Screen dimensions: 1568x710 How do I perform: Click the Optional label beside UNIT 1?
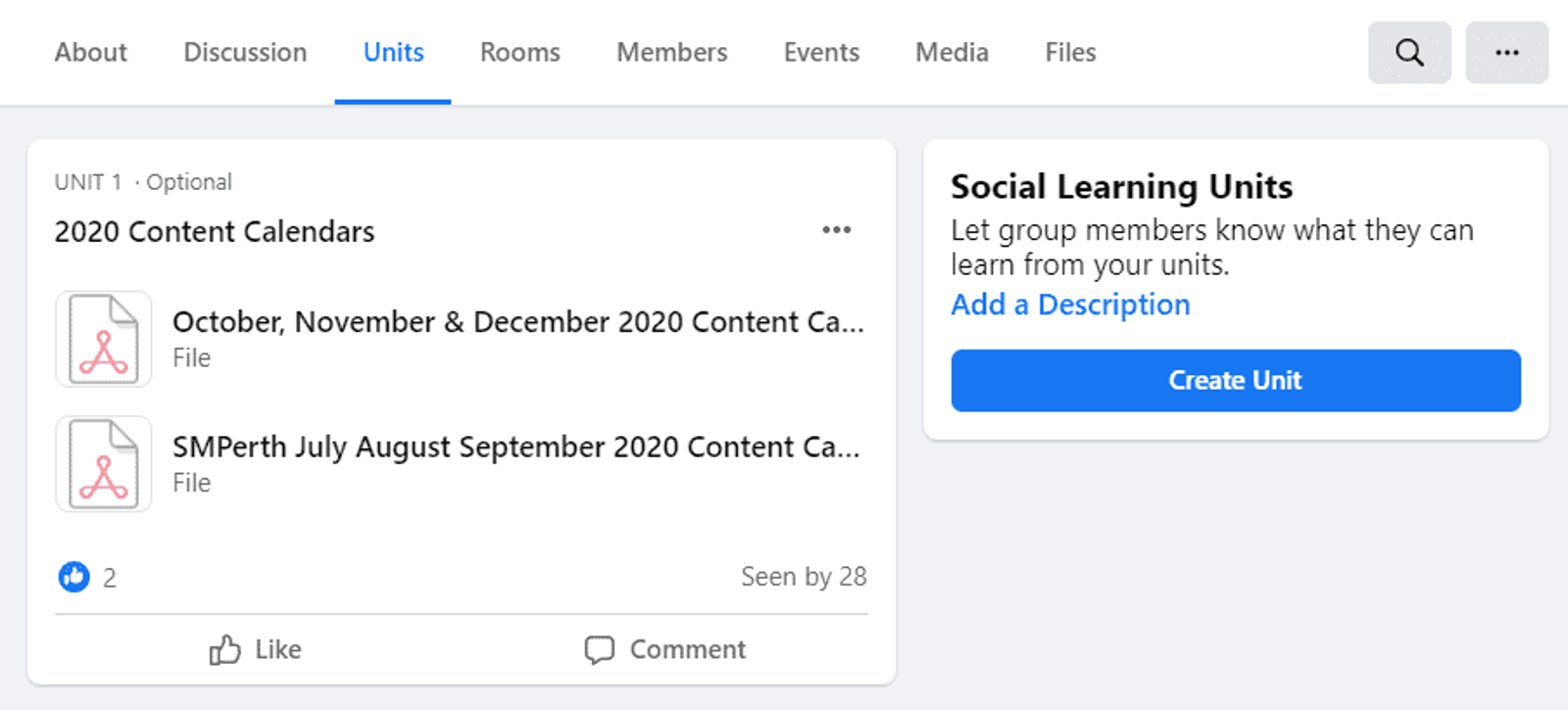pos(189,182)
